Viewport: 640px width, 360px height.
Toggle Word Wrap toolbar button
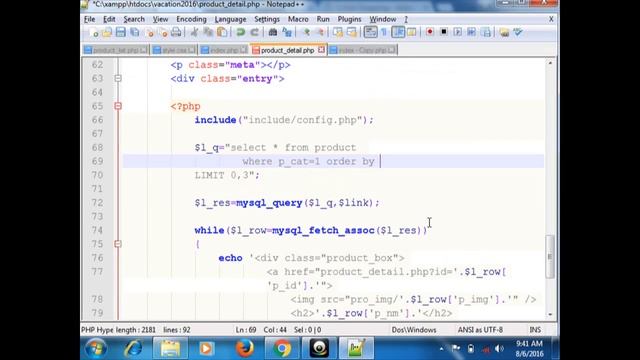coord(371,32)
